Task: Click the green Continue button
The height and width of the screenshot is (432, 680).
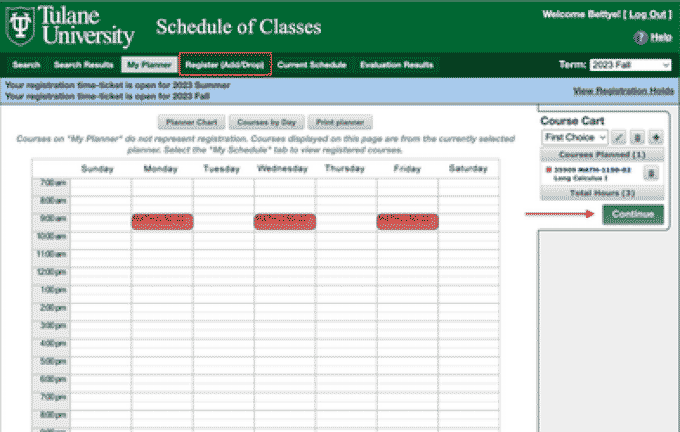Action: click(633, 214)
